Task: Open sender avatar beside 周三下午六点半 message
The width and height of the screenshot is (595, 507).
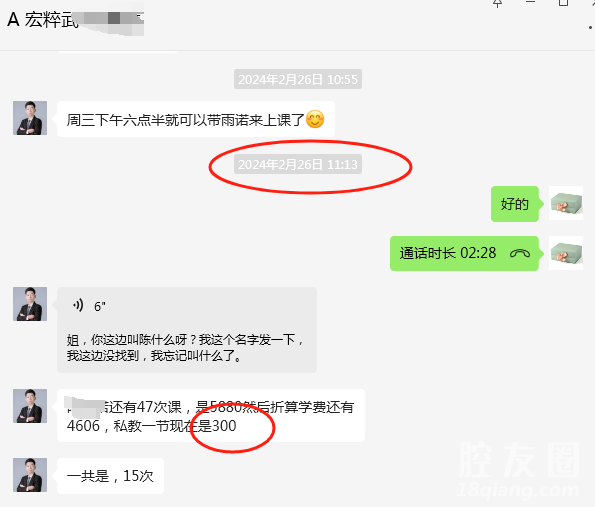Action: click(x=30, y=118)
